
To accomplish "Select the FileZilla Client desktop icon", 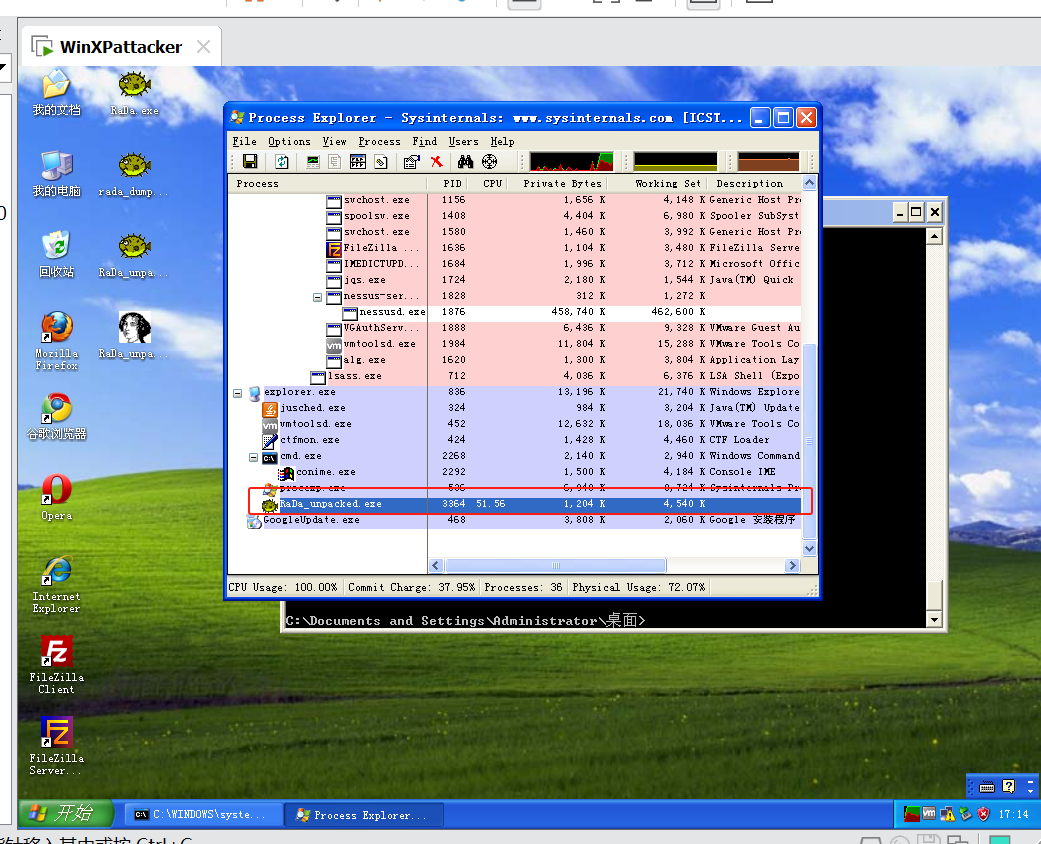I will tap(56, 665).
